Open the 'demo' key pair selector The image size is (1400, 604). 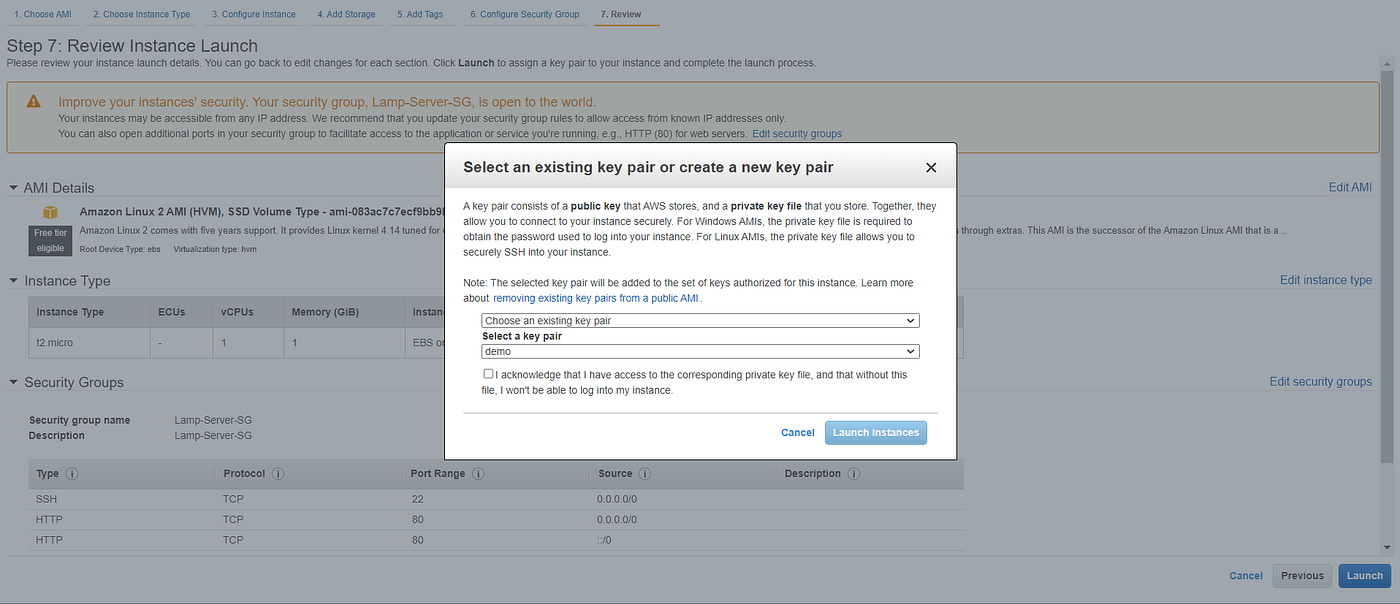pyautogui.click(x=700, y=351)
